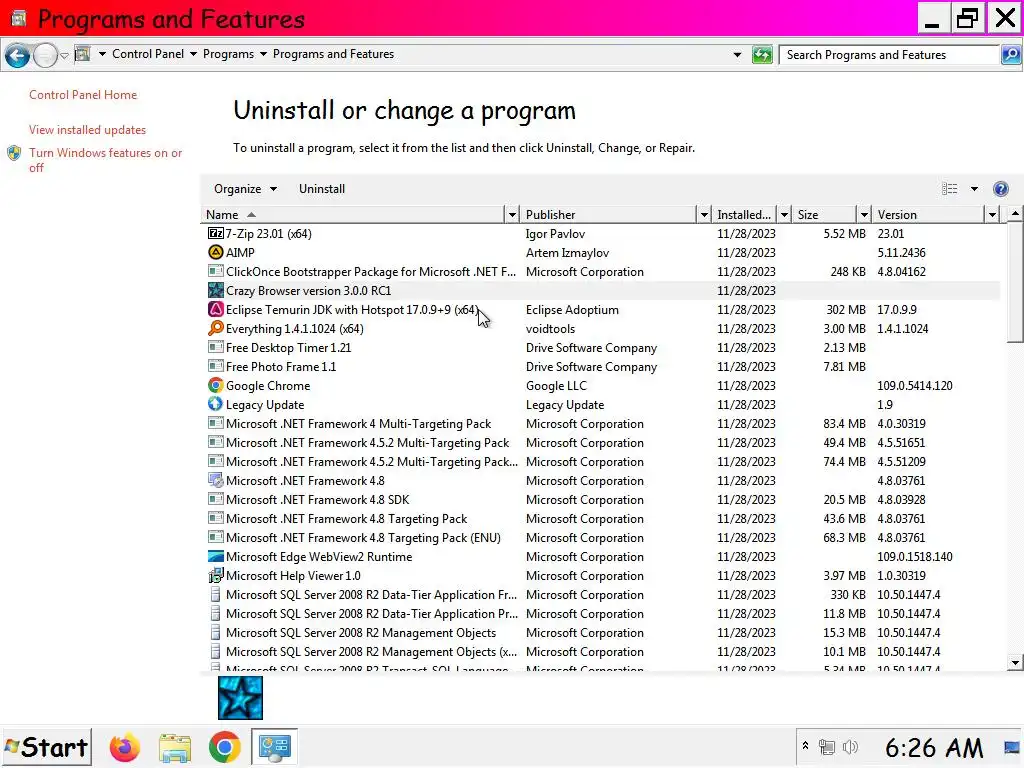Click the large Crazy Browser details pane thumbnail
This screenshot has height=768, width=1024.
pos(240,697)
